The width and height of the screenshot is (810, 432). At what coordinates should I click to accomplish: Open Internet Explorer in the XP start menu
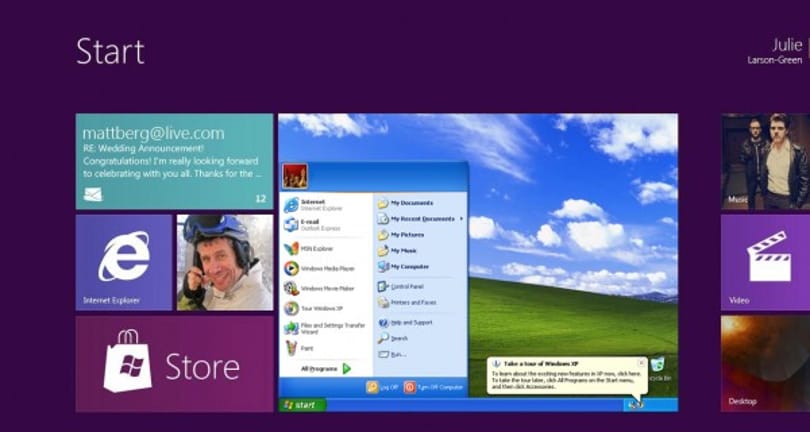point(325,205)
